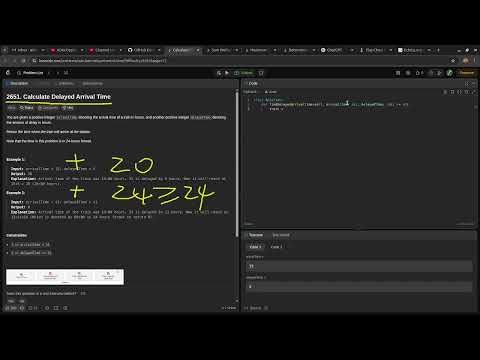Open the layout grid icon in header
The width and height of the screenshot is (480, 360).
pyautogui.click(x=398, y=73)
